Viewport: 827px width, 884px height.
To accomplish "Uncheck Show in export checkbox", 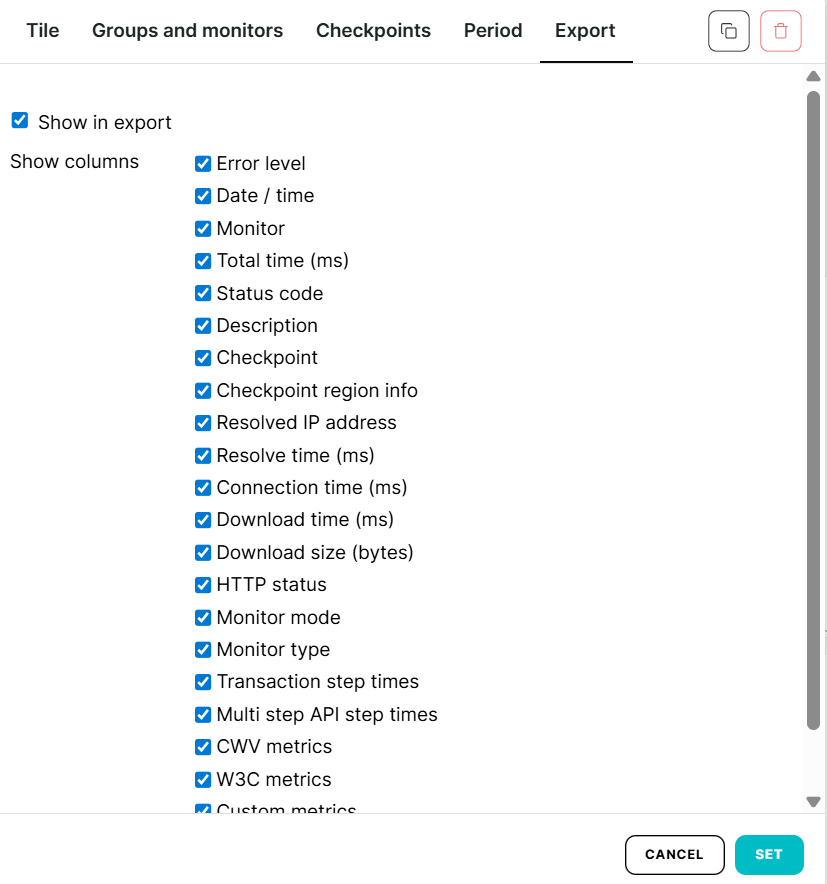I will (20, 121).
